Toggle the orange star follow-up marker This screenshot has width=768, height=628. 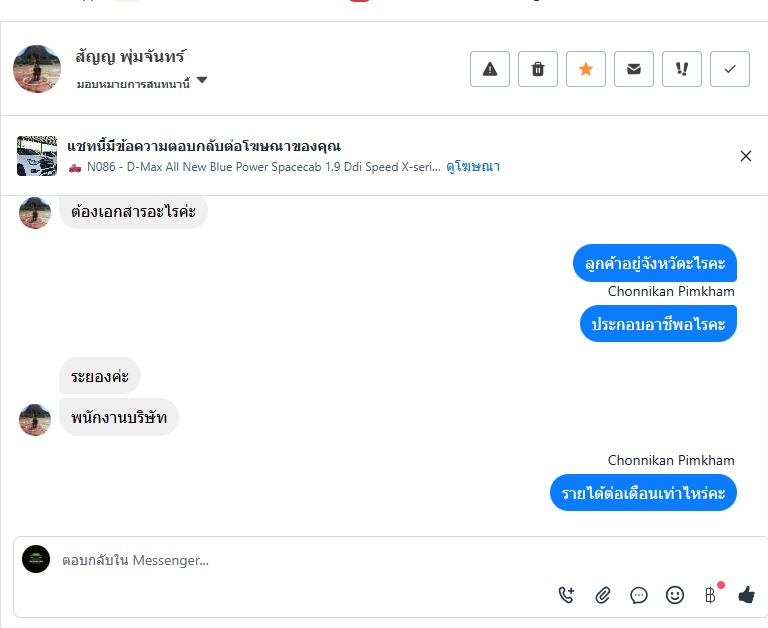click(x=586, y=69)
